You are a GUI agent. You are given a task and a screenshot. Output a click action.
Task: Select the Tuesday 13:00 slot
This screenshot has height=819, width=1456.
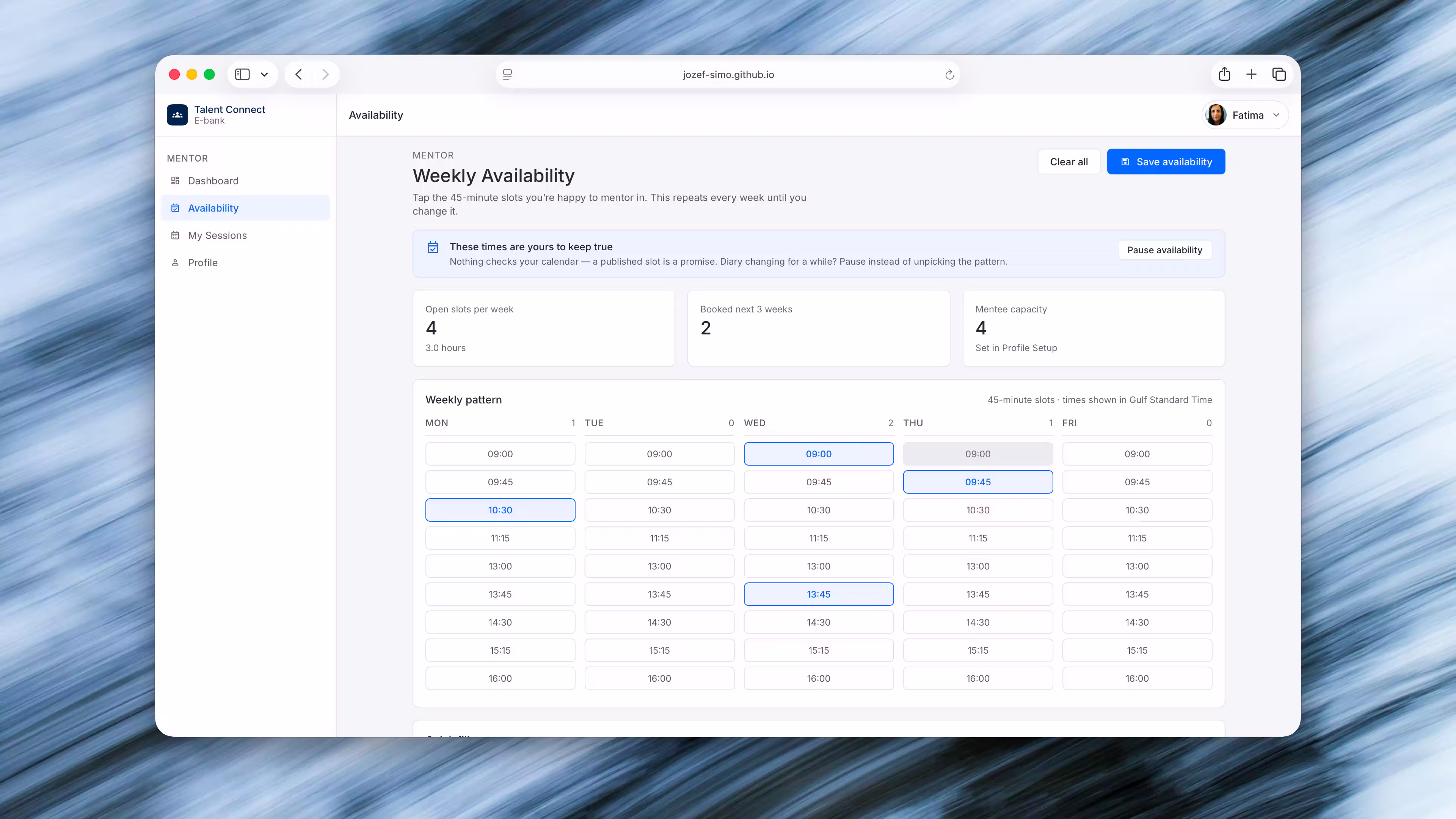(x=660, y=566)
